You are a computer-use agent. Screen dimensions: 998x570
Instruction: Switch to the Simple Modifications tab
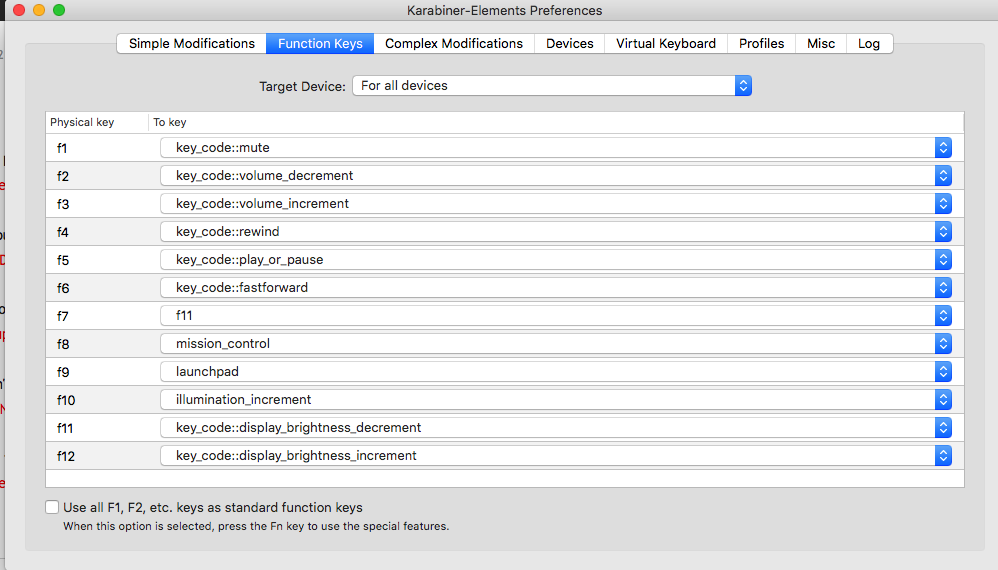tap(191, 44)
